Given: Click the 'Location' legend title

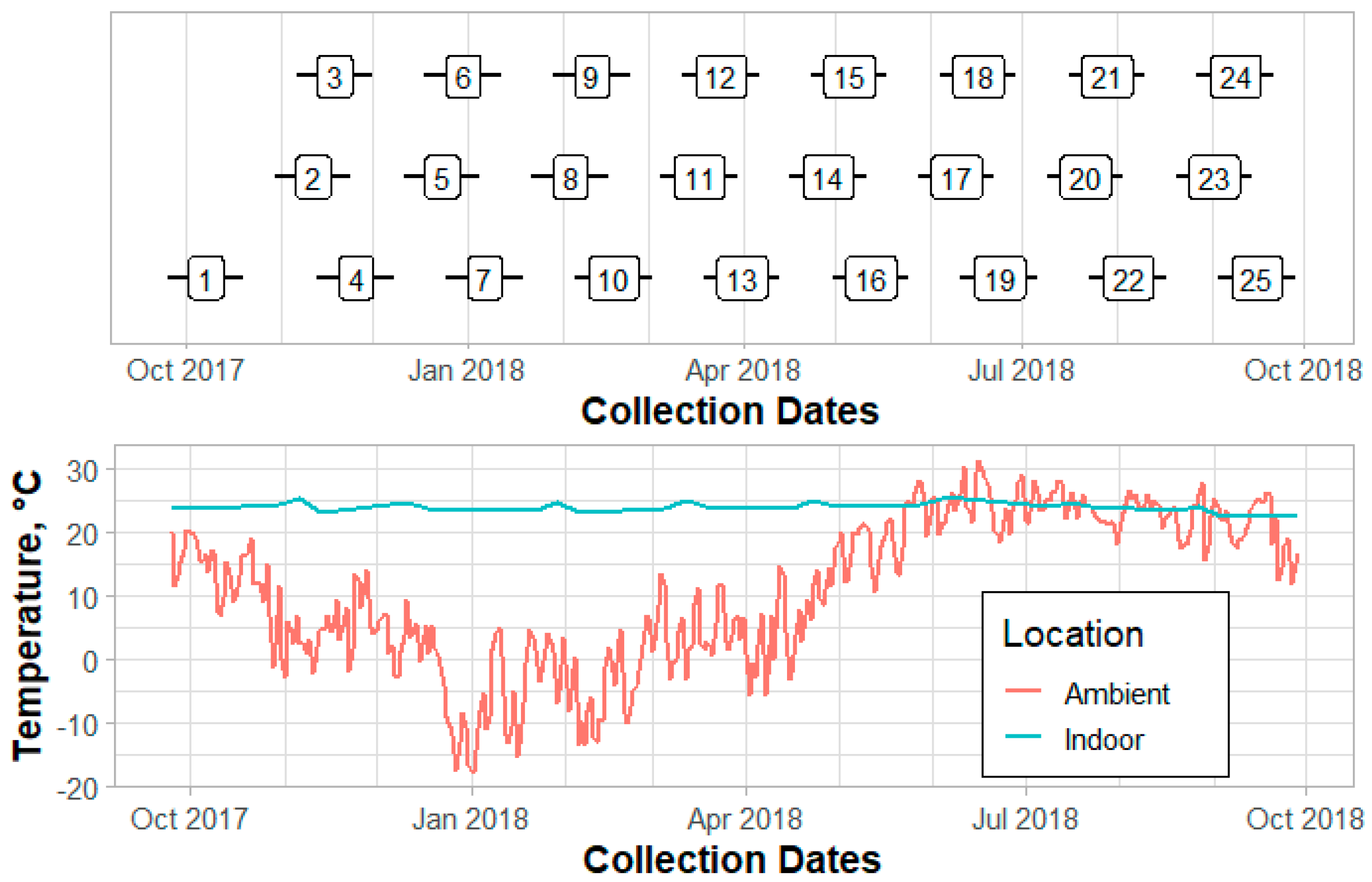Looking at the screenshot, I should pos(1073,633).
